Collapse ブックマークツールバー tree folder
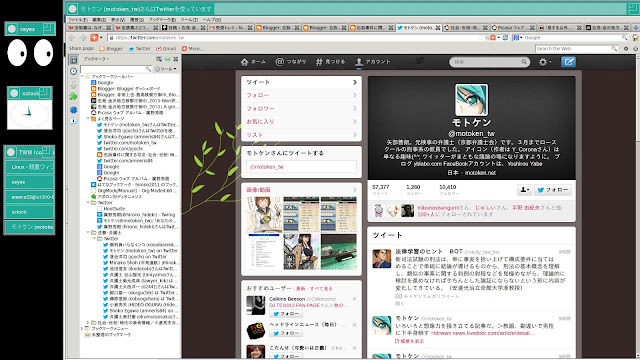The width and height of the screenshot is (640, 360). click(x=82, y=77)
